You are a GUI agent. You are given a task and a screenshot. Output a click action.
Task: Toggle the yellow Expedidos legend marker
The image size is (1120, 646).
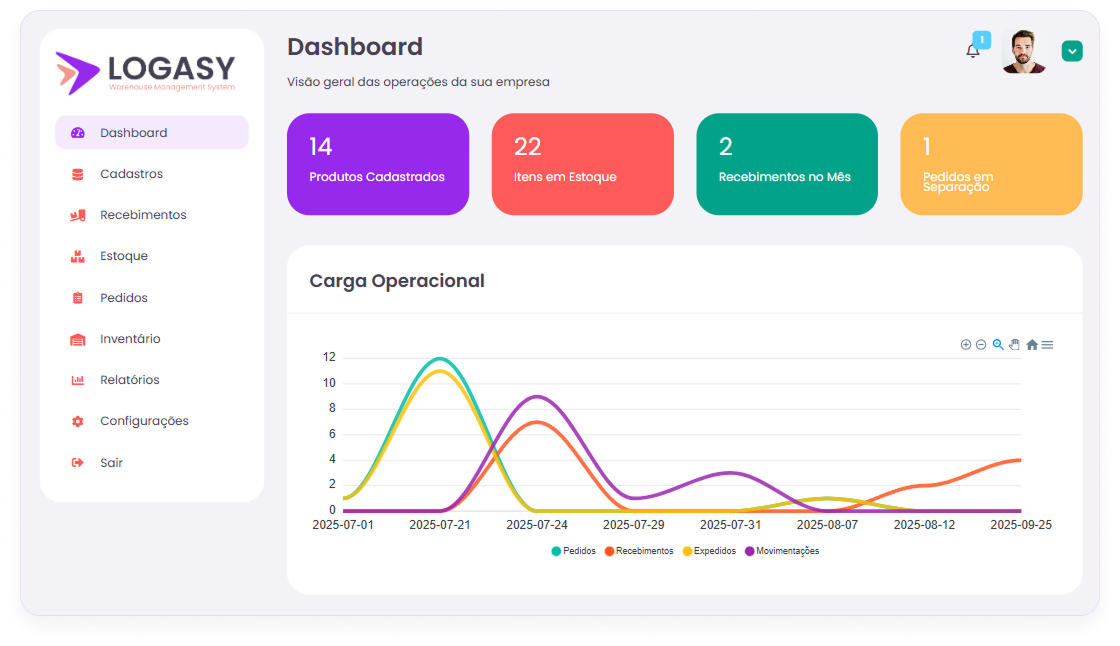[687, 551]
